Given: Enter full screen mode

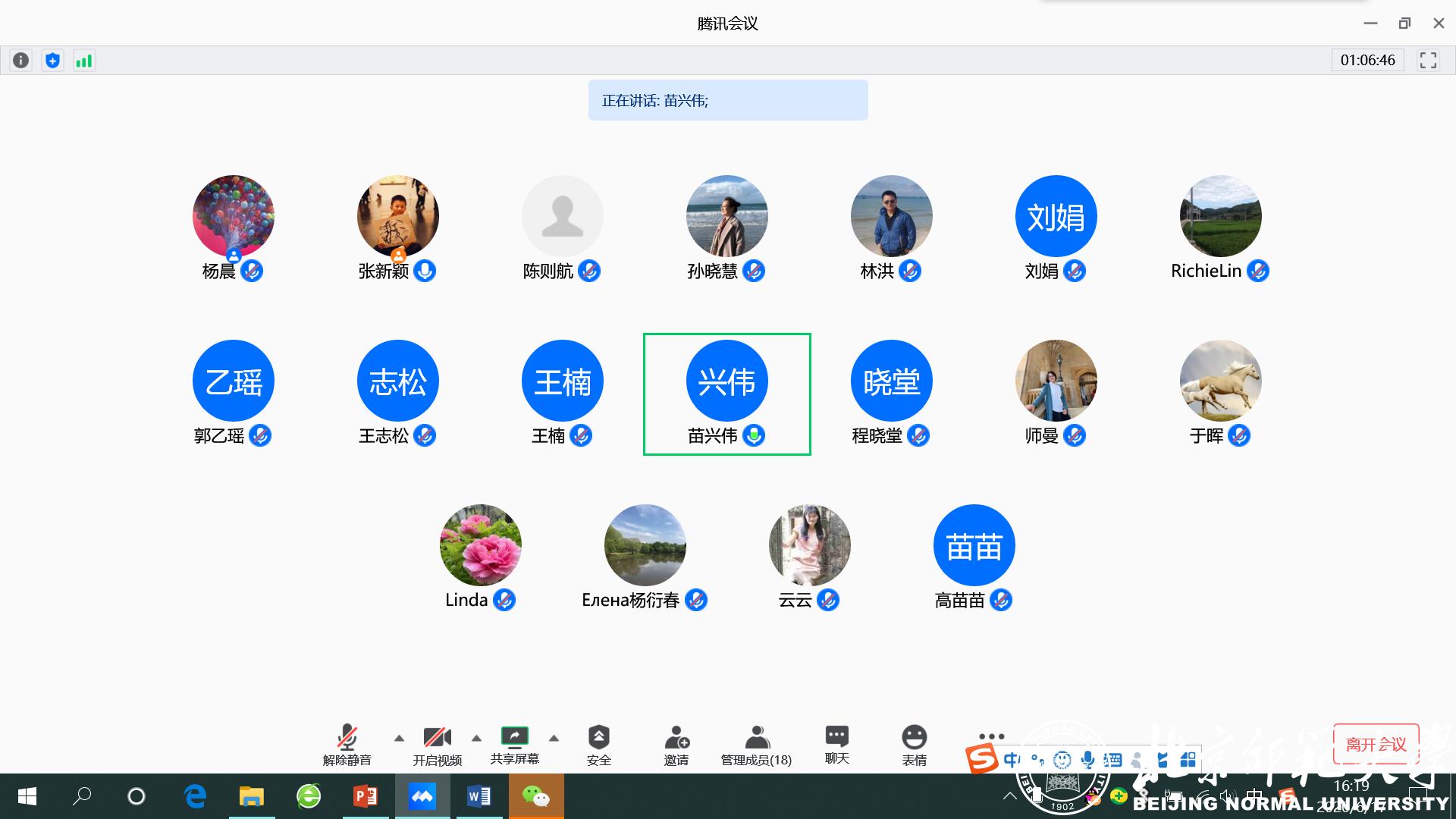Looking at the screenshot, I should click(x=1428, y=61).
